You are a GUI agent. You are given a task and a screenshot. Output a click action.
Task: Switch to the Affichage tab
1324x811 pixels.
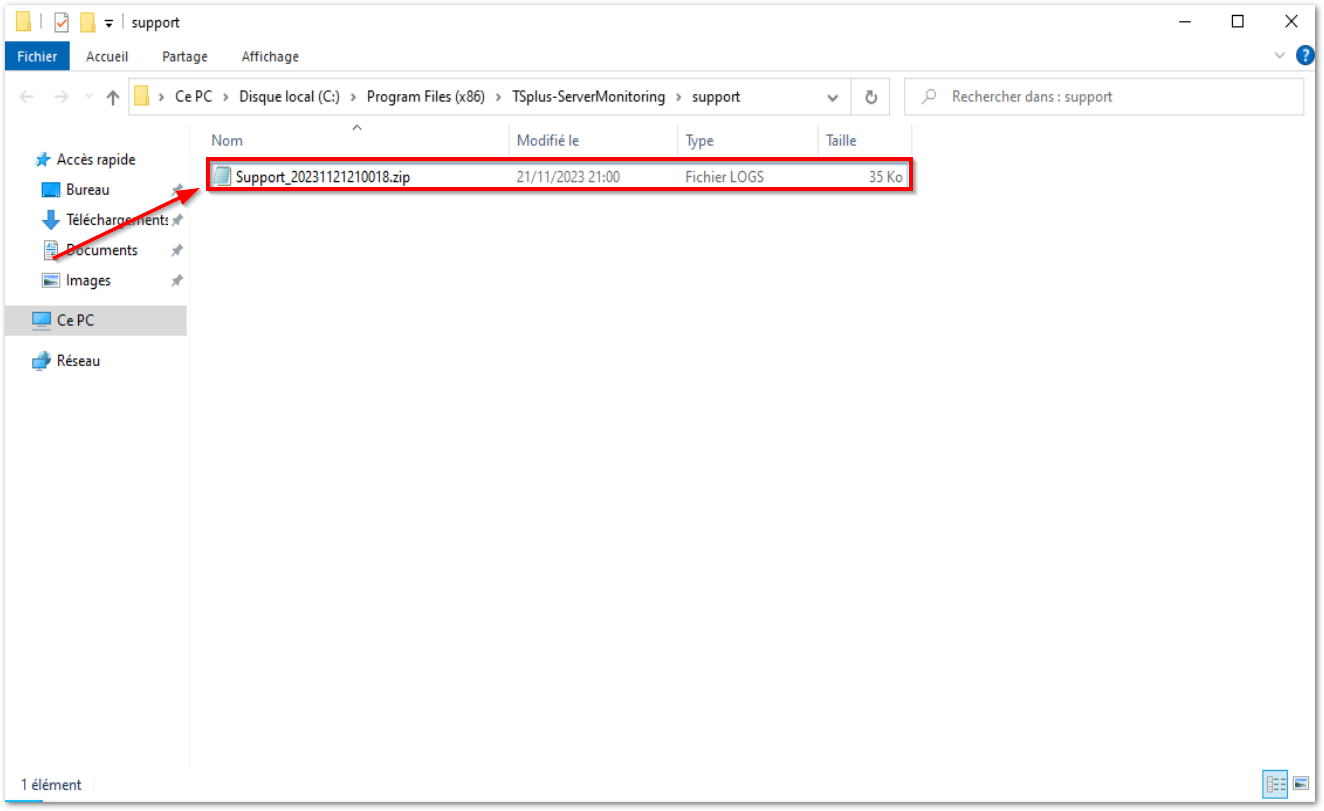point(269,56)
